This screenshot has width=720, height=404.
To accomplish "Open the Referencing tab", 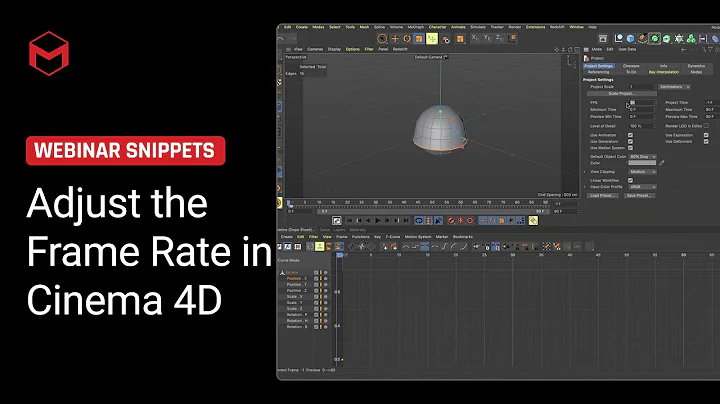I will pyautogui.click(x=598, y=72).
